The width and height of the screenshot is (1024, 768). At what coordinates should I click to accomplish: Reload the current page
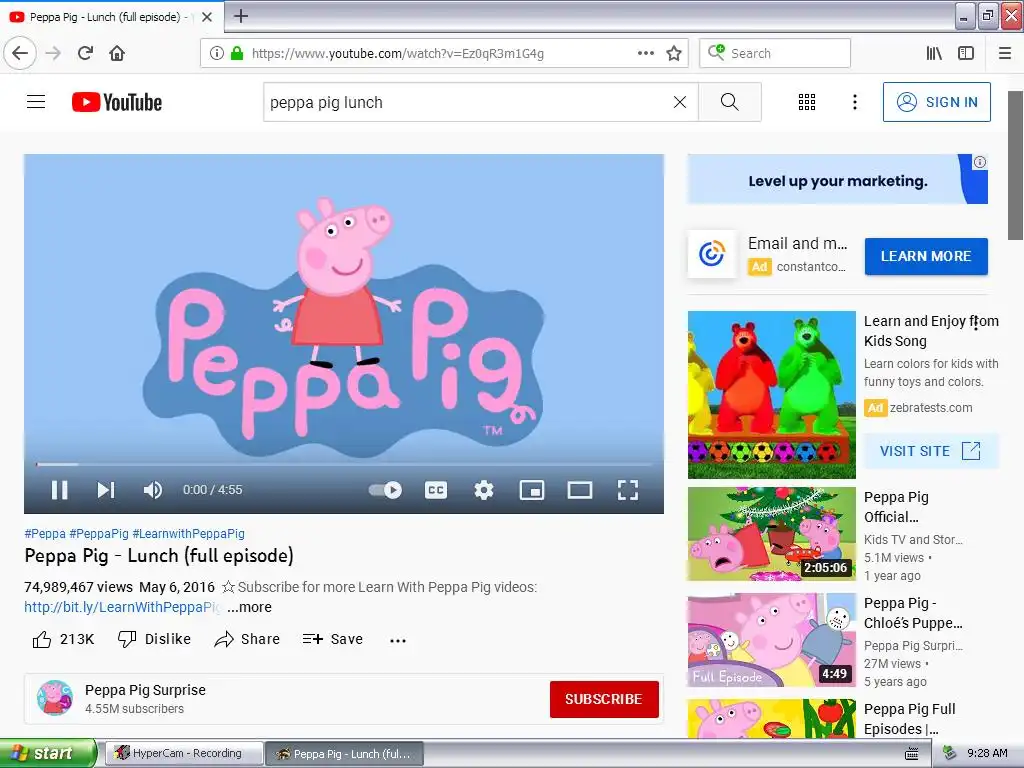point(85,53)
